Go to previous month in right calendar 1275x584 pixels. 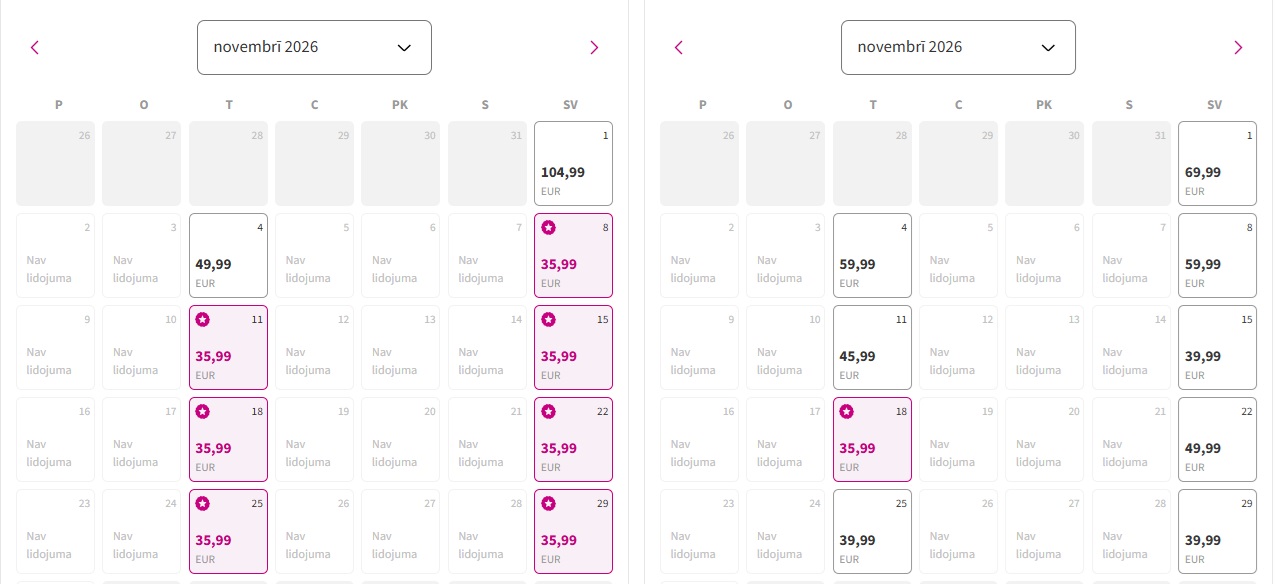click(679, 47)
